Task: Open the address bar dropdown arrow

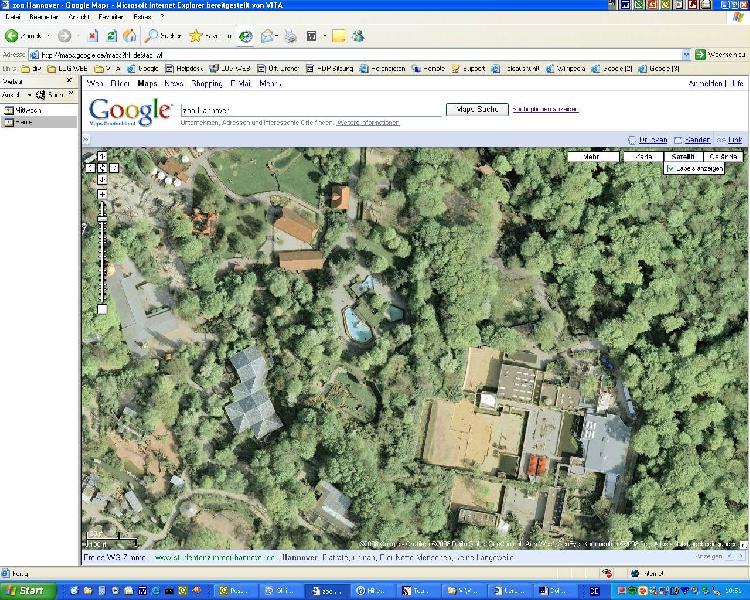Action: pyautogui.click(x=685, y=54)
